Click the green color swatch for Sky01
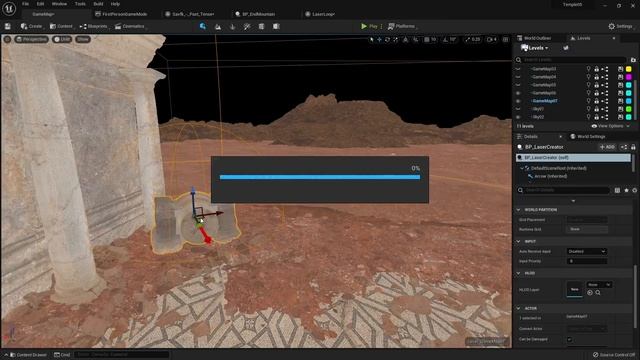640x360 pixels. tap(629, 109)
